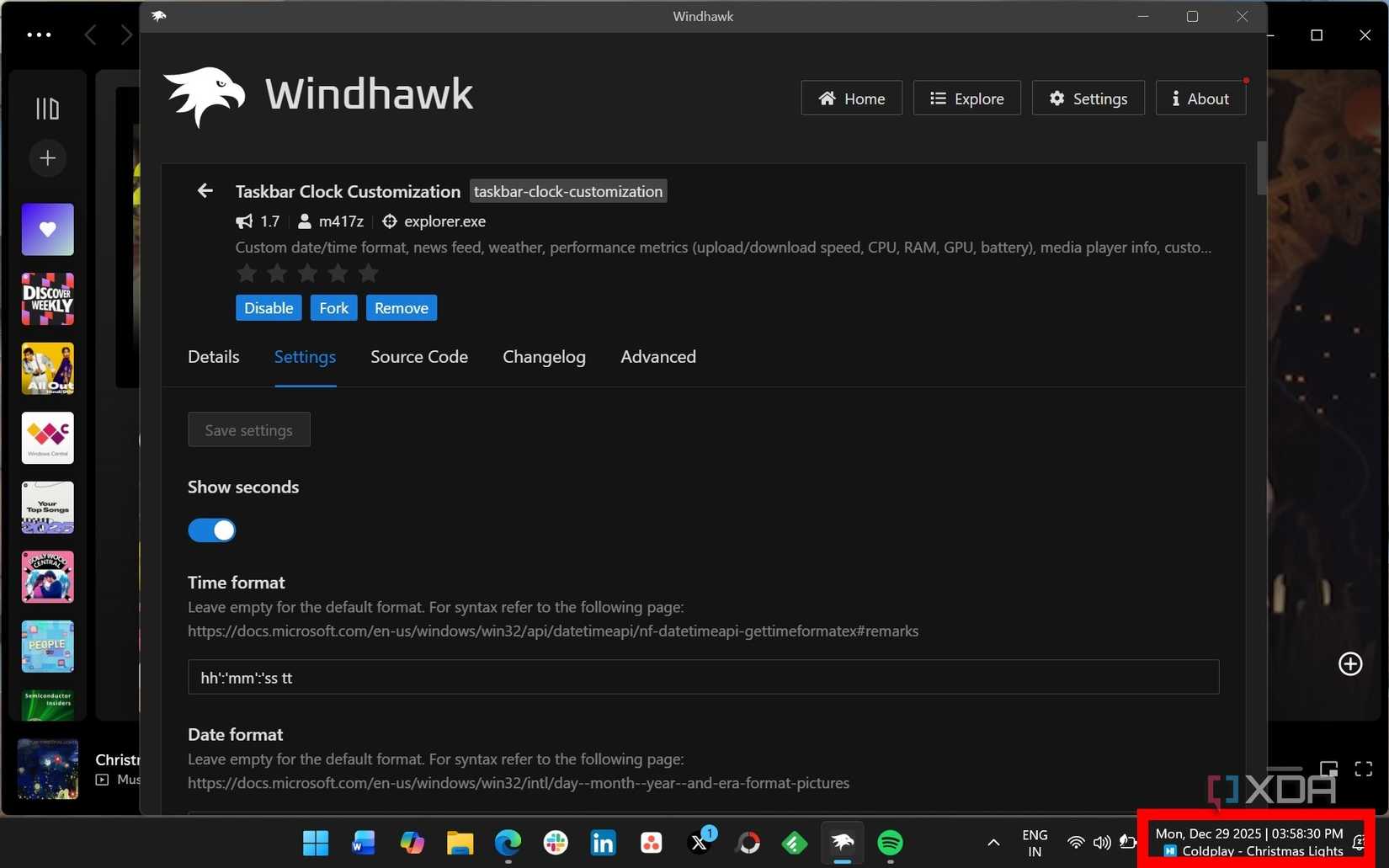The image size is (1389, 868).
Task: Open Spotify three-dot menu
Action: coord(39,35)
